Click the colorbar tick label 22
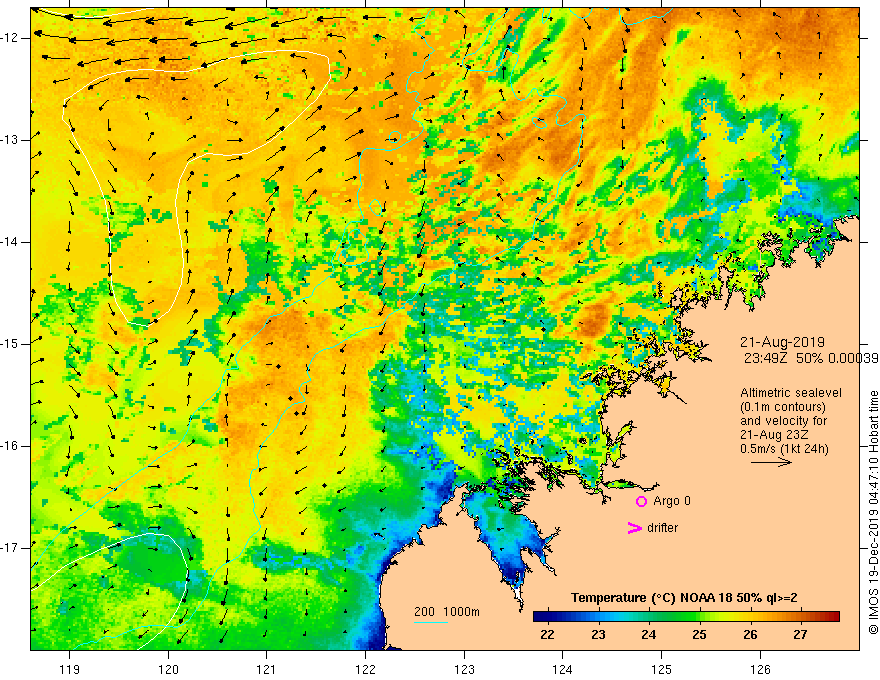 [547, 635]
